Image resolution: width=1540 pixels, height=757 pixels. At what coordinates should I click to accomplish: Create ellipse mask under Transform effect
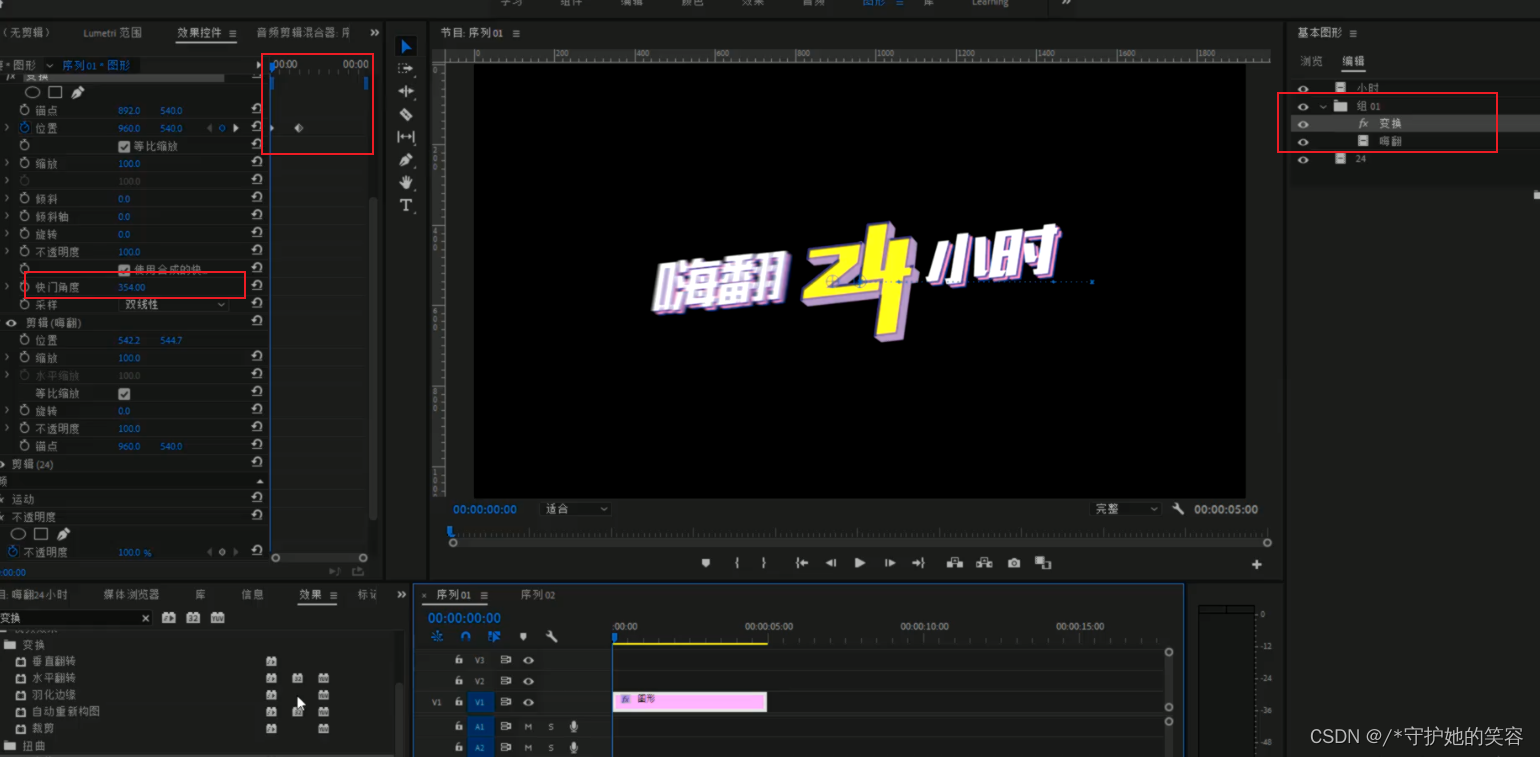pos(32,92)
